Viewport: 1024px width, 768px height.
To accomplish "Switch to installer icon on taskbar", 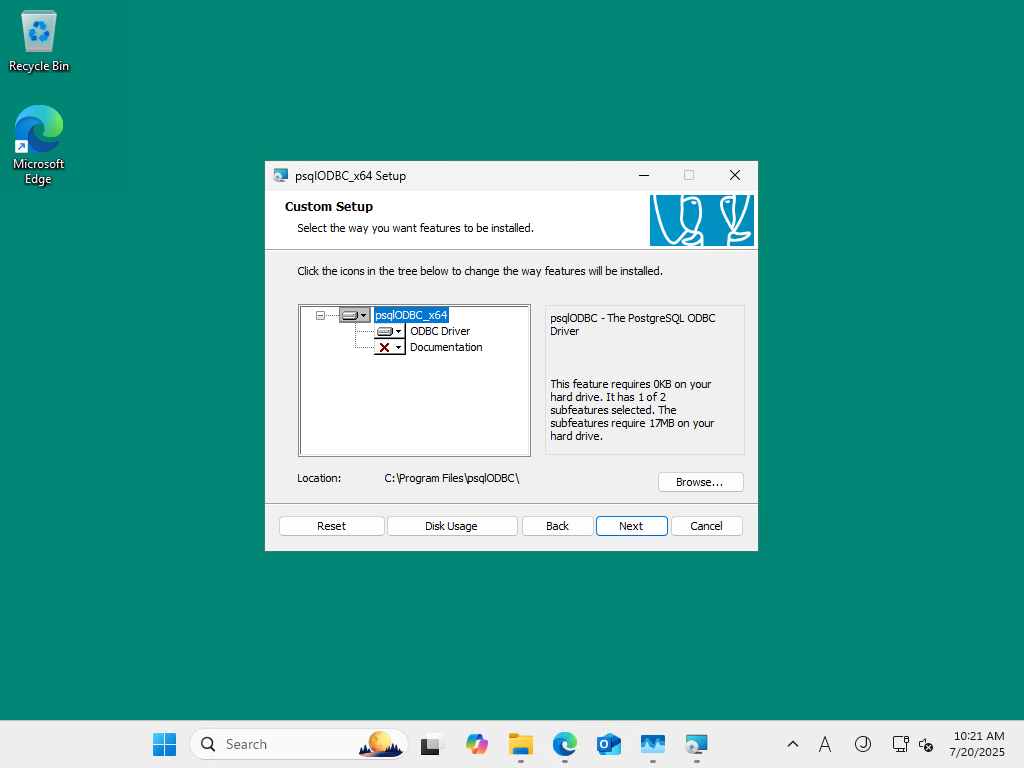I will pos(697,744).
